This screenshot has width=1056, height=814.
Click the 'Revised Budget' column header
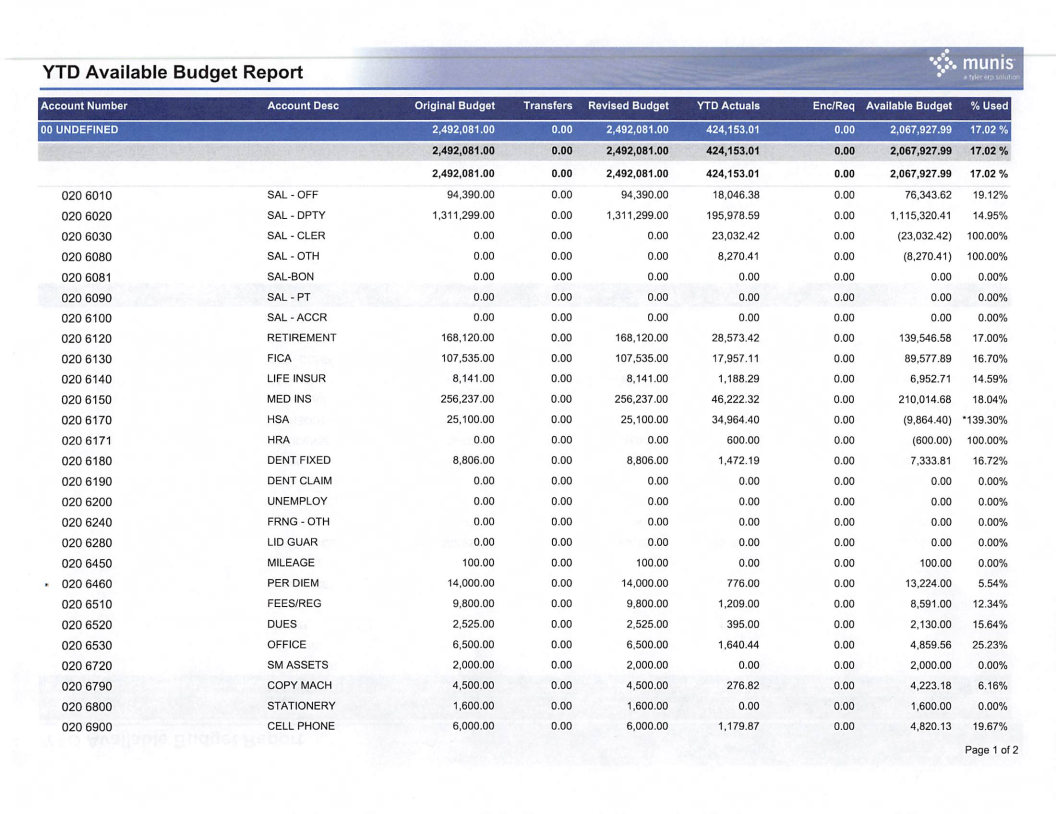click(x=628, y=106)
